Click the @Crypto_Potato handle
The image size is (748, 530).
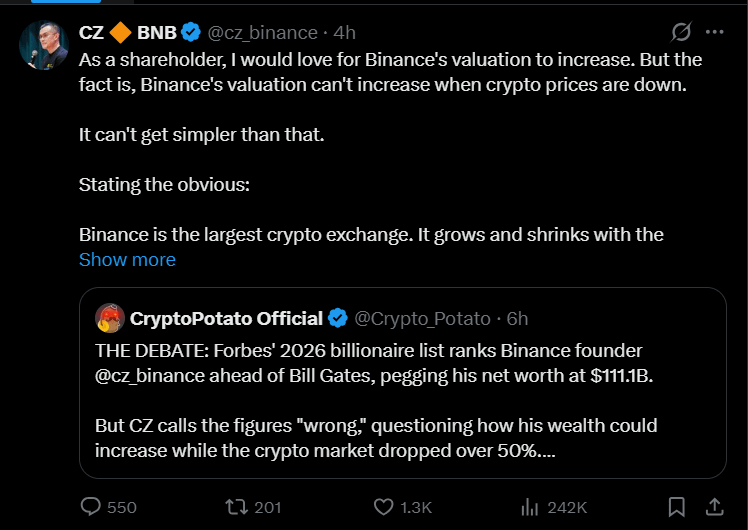[x=423, y=318]
